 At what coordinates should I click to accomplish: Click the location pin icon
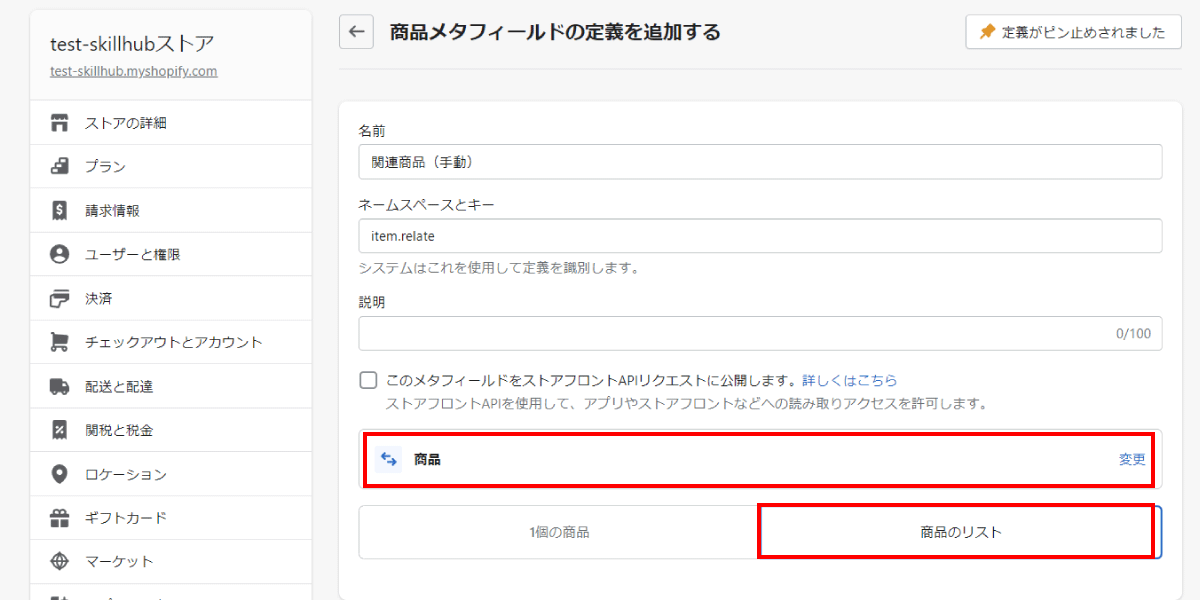pos(59,474)
